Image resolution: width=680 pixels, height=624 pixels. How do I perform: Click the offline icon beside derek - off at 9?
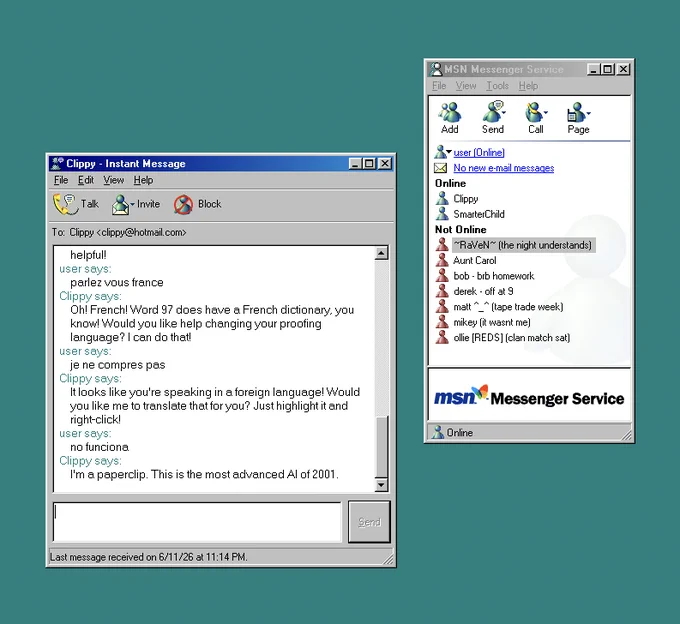442,291
